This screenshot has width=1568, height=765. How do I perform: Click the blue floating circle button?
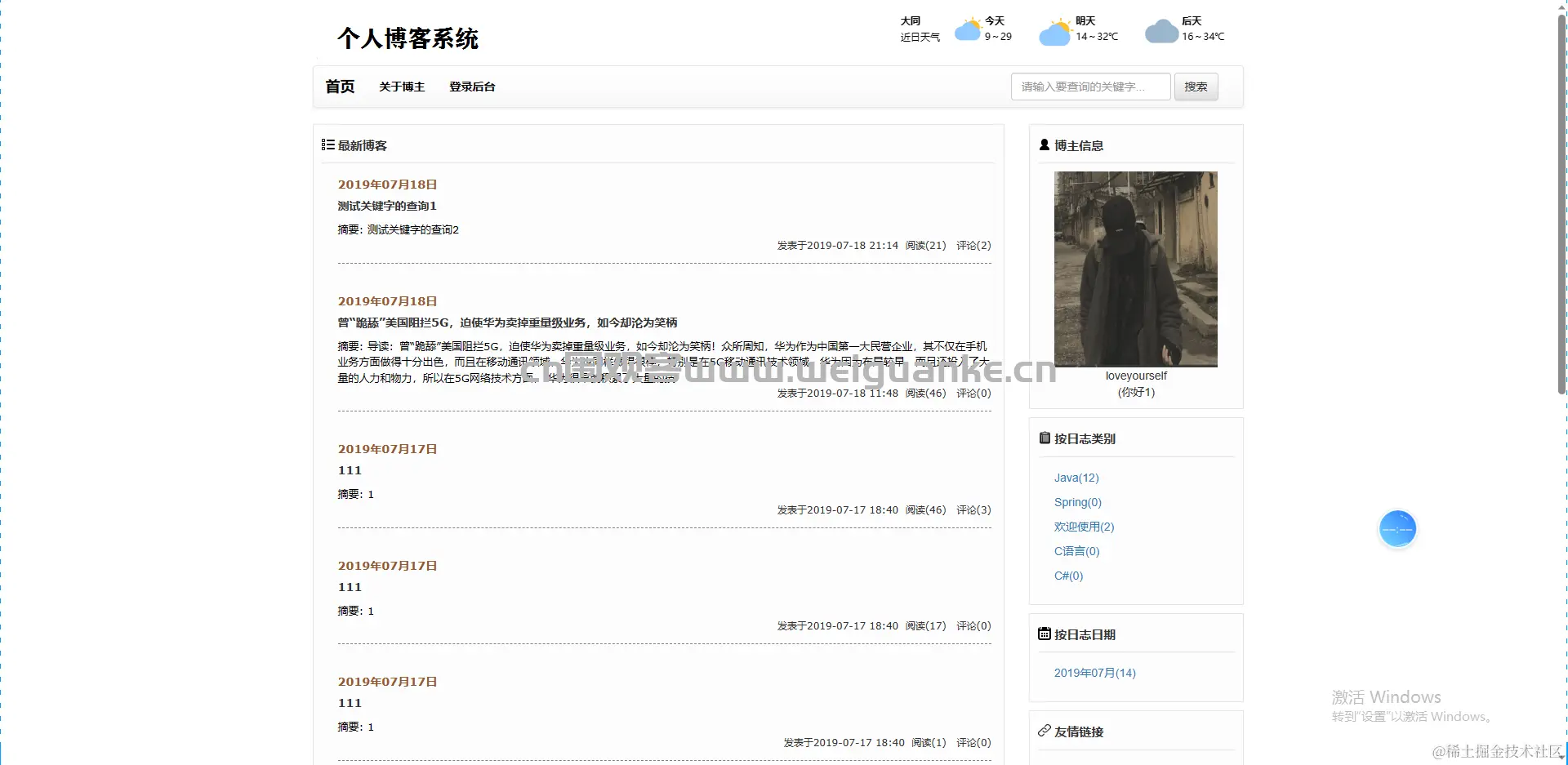pos(1397,529)
